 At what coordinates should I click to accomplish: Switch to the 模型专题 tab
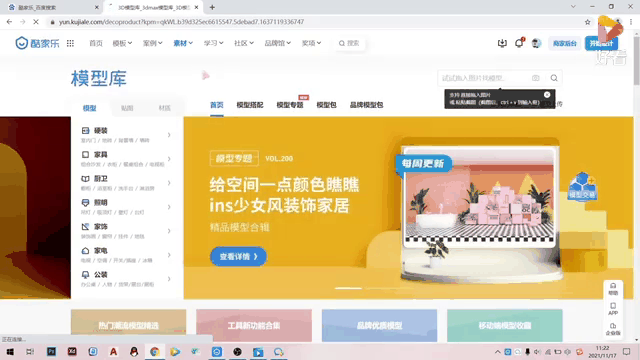[x=290, y=105]
